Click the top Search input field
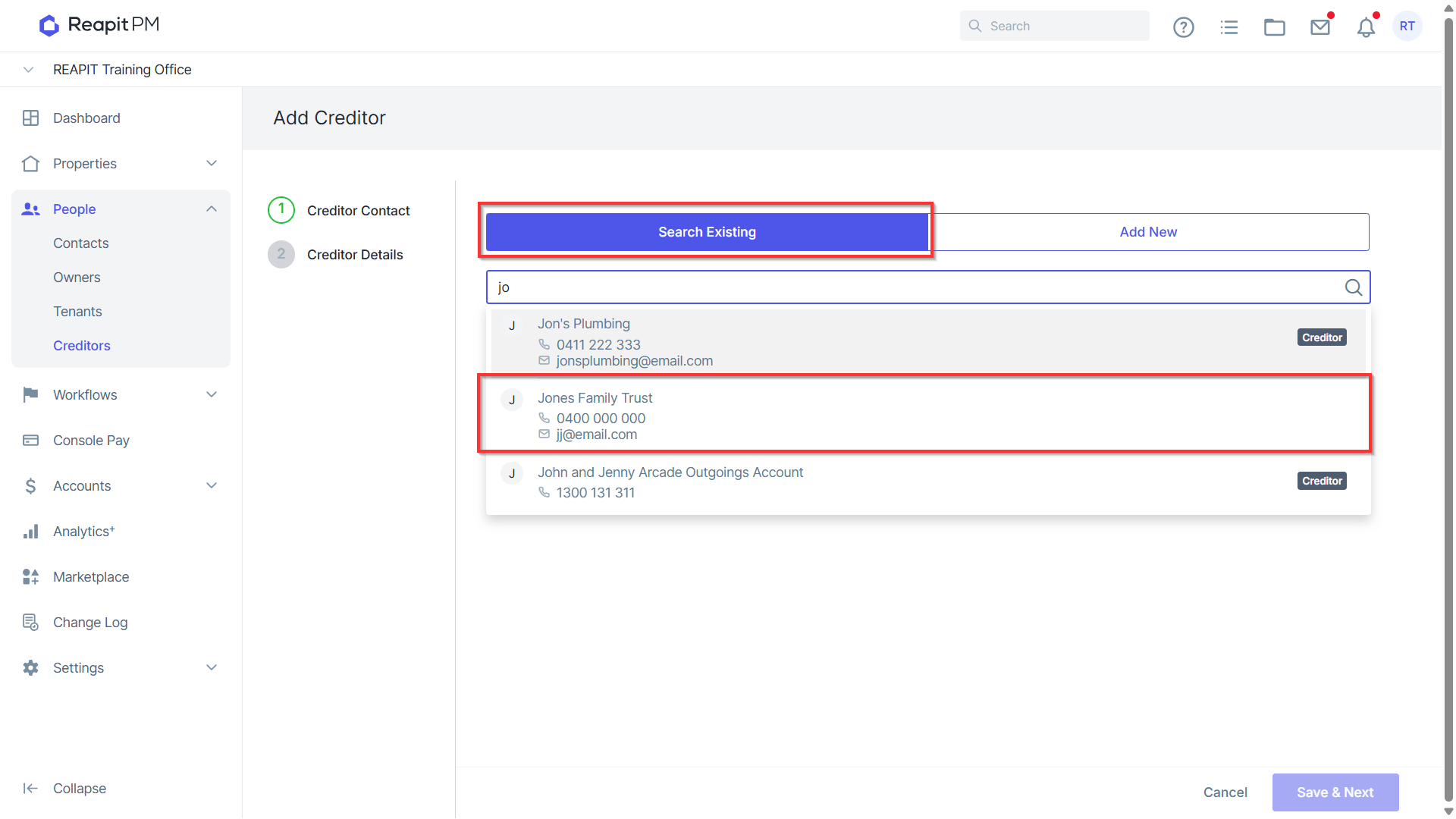Viewport: 1456px width, 819px height. (x=1054, y=26)
